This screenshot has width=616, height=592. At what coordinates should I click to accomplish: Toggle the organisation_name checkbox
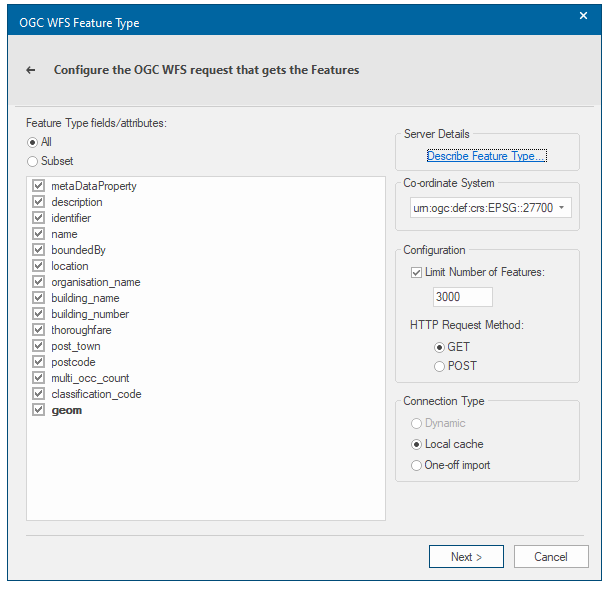(39, 282)
